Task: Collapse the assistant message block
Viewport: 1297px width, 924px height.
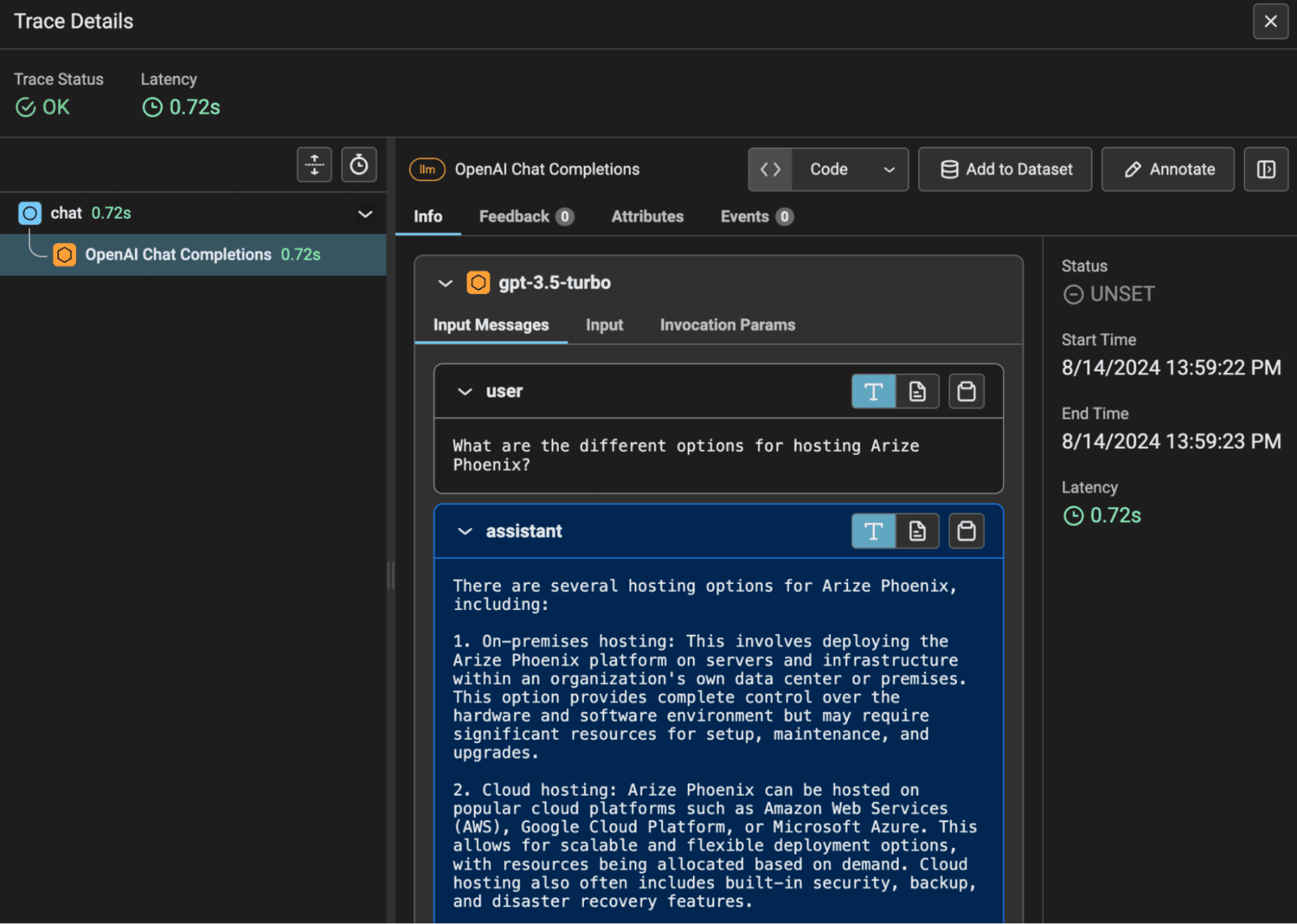Action: pos(464,531)
